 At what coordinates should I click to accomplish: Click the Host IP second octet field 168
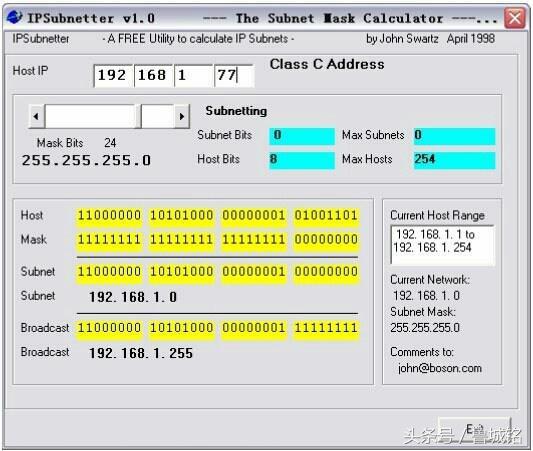(x=154, y=75)
